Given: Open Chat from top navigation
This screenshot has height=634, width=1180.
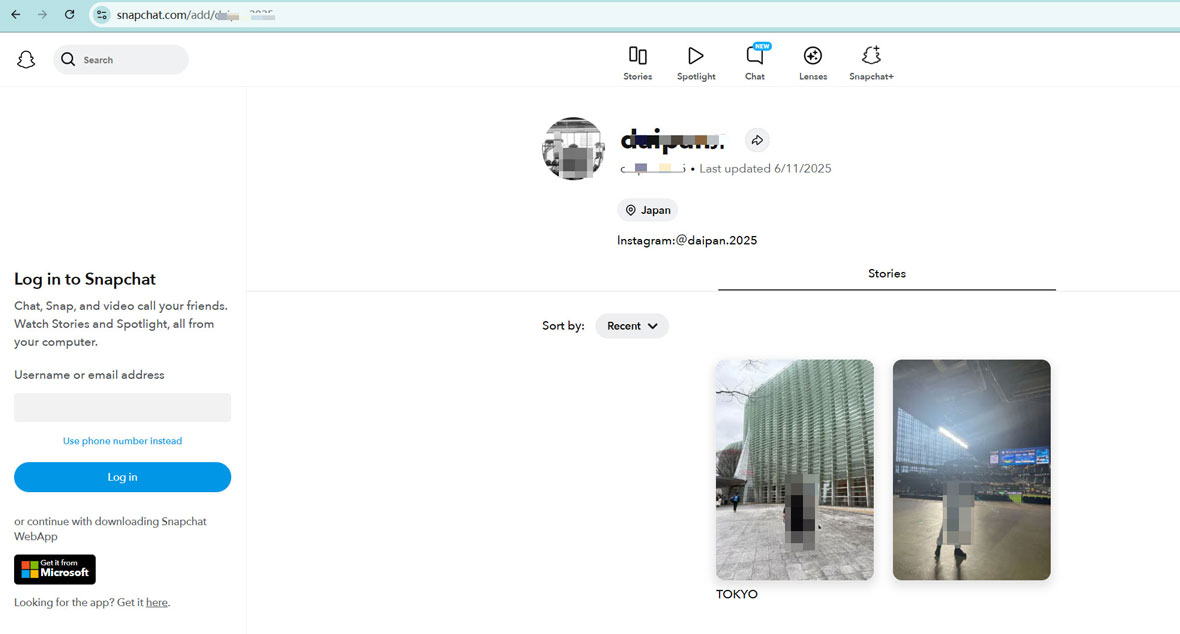Looking at the screenshot, I should (755, 63).
